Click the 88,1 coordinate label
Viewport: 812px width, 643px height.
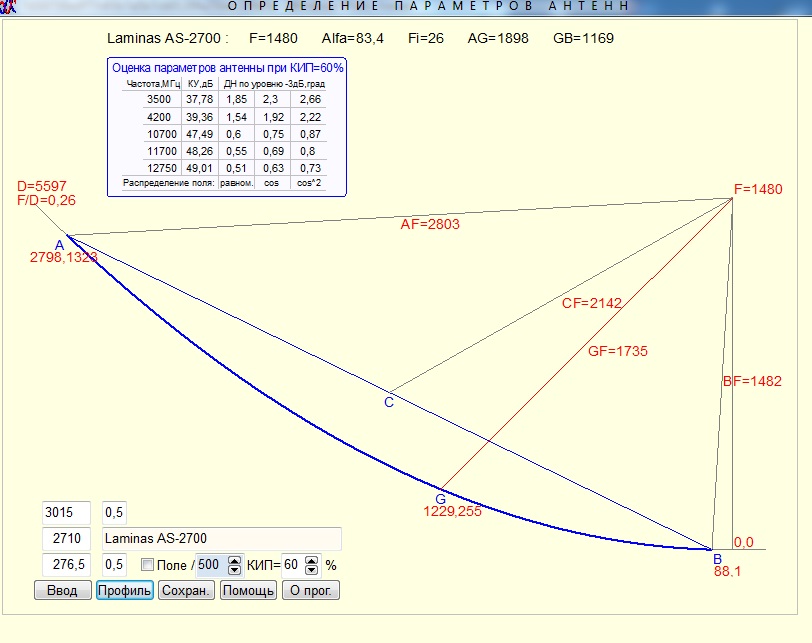coord(727,572)
